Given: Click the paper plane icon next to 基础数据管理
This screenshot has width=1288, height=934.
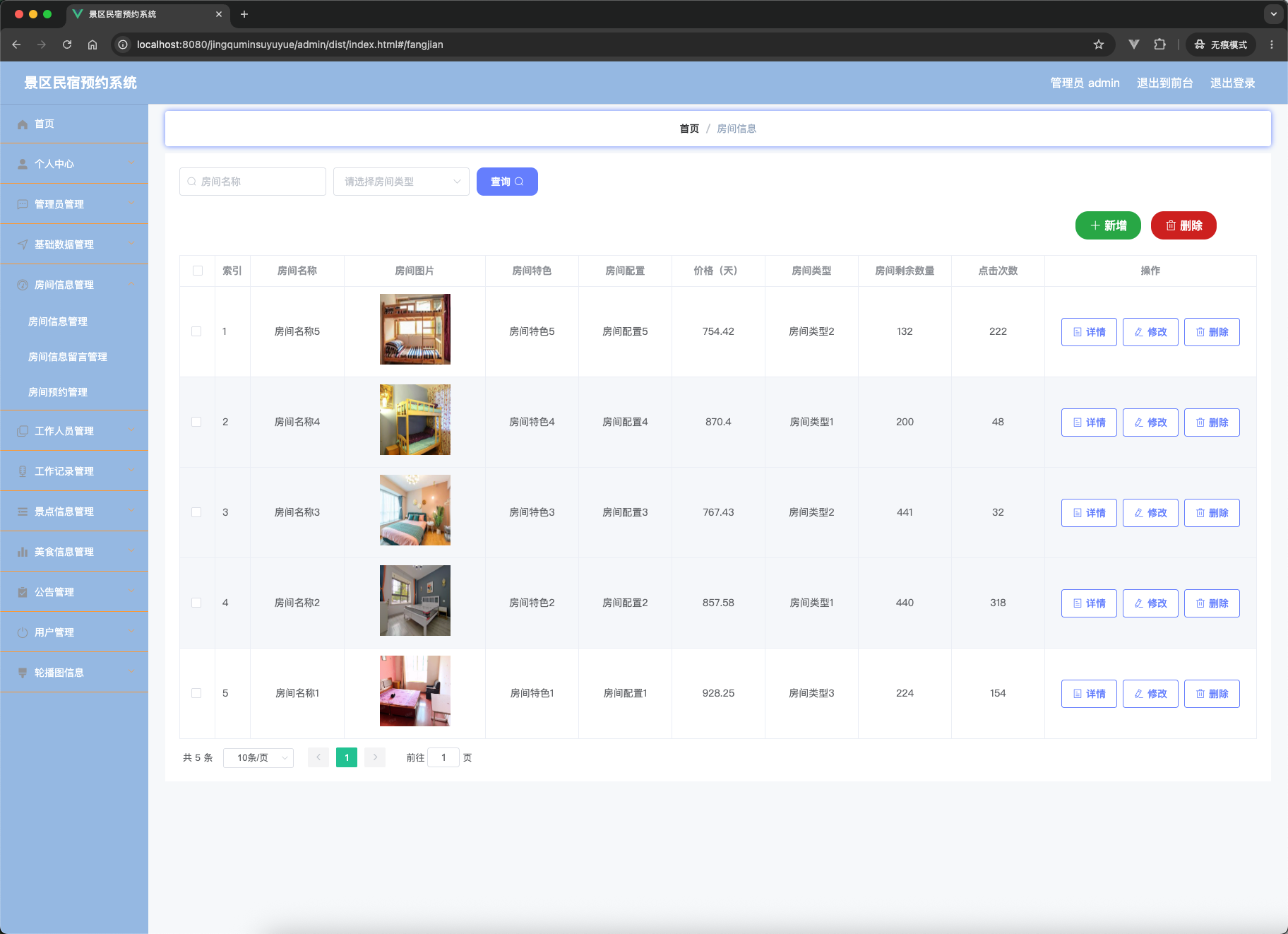Looking at the screenshot, I should tap(23, 244).
